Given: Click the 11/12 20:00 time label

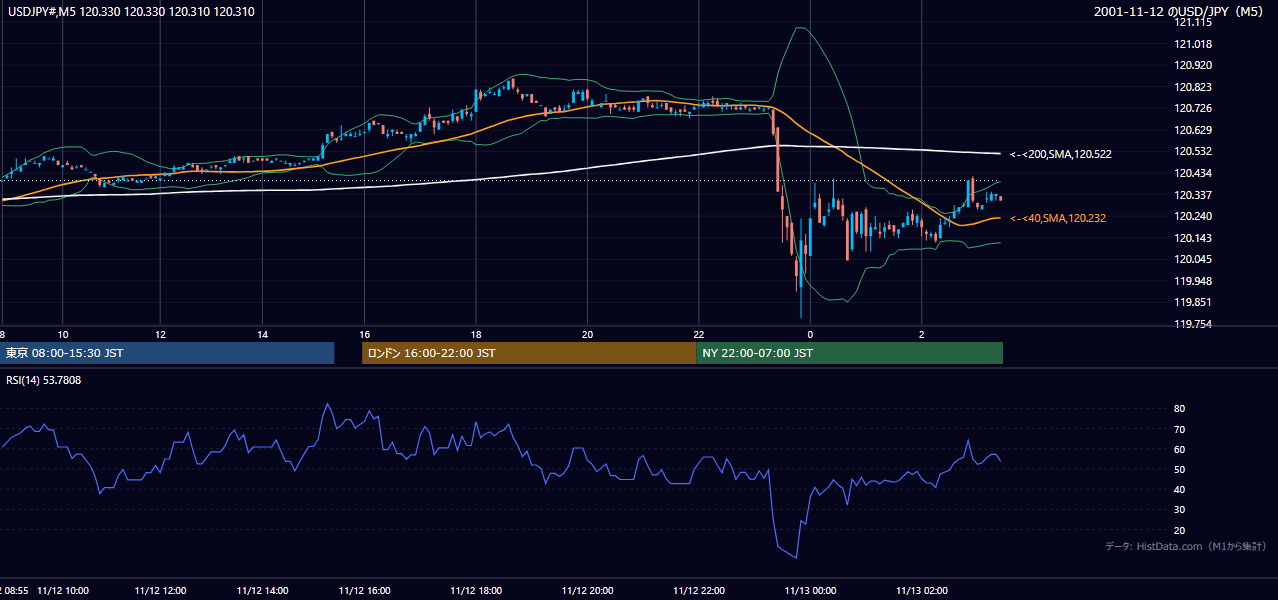Looking at the screenshot, I should (x=587, y=591).
